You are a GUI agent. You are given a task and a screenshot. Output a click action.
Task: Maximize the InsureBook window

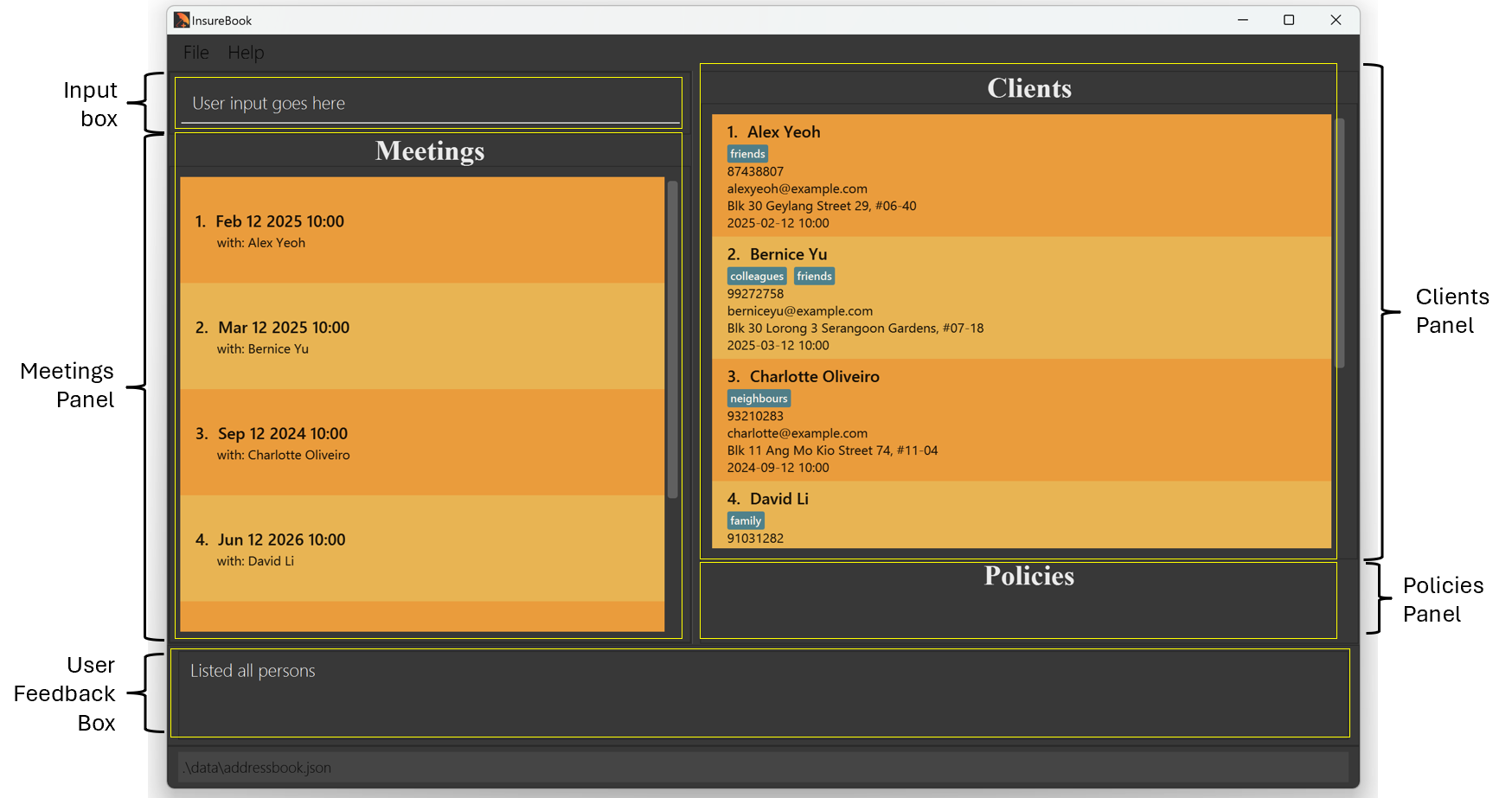1288,20
